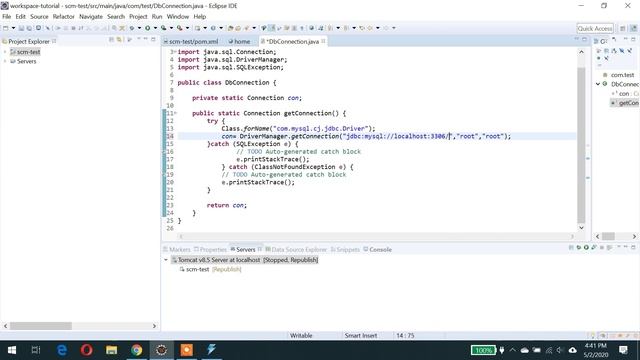
Task: Open Microsoft Edge from taskbar
Action: pos(62,350)
